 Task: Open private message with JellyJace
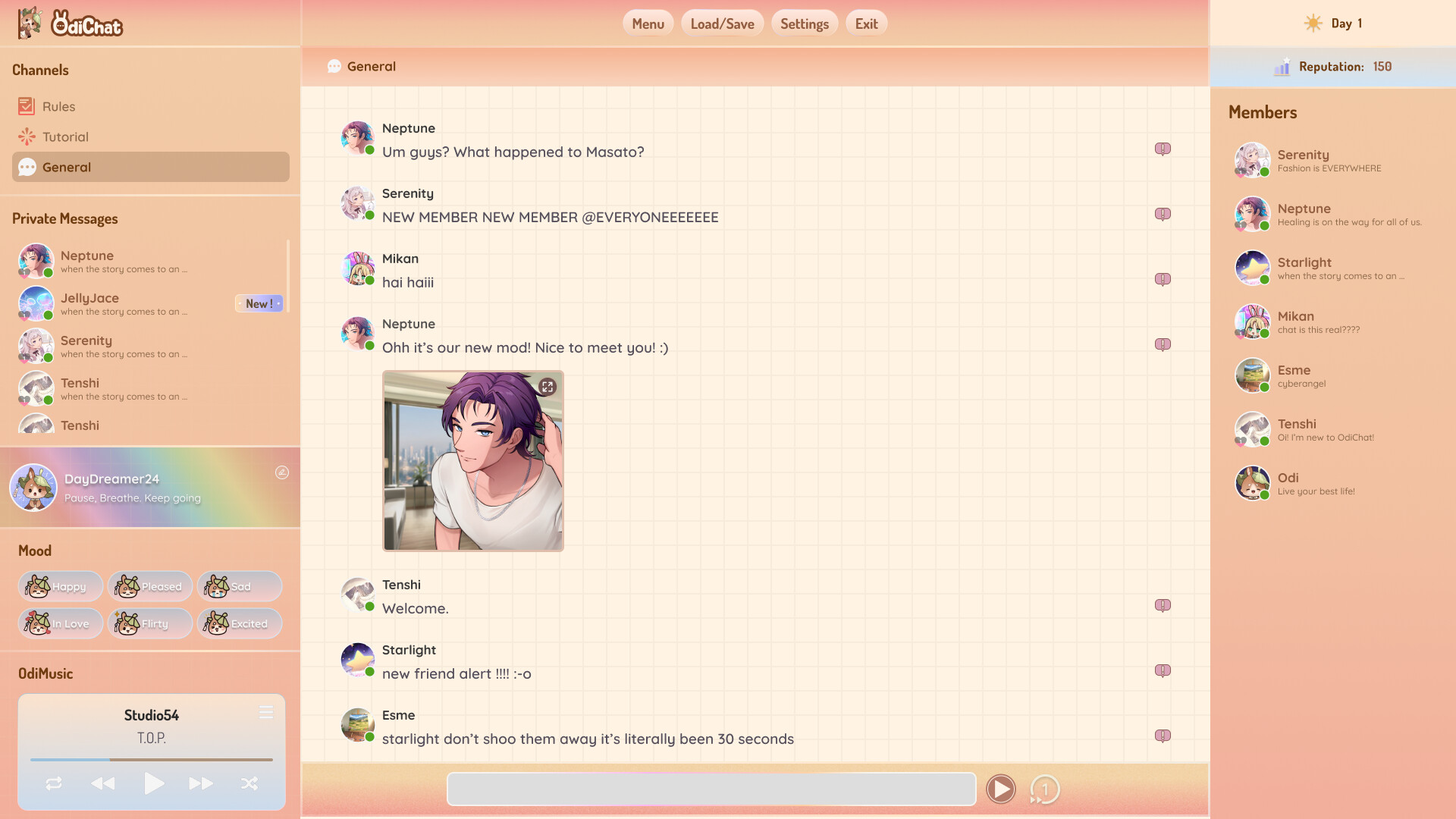point(150,303)
